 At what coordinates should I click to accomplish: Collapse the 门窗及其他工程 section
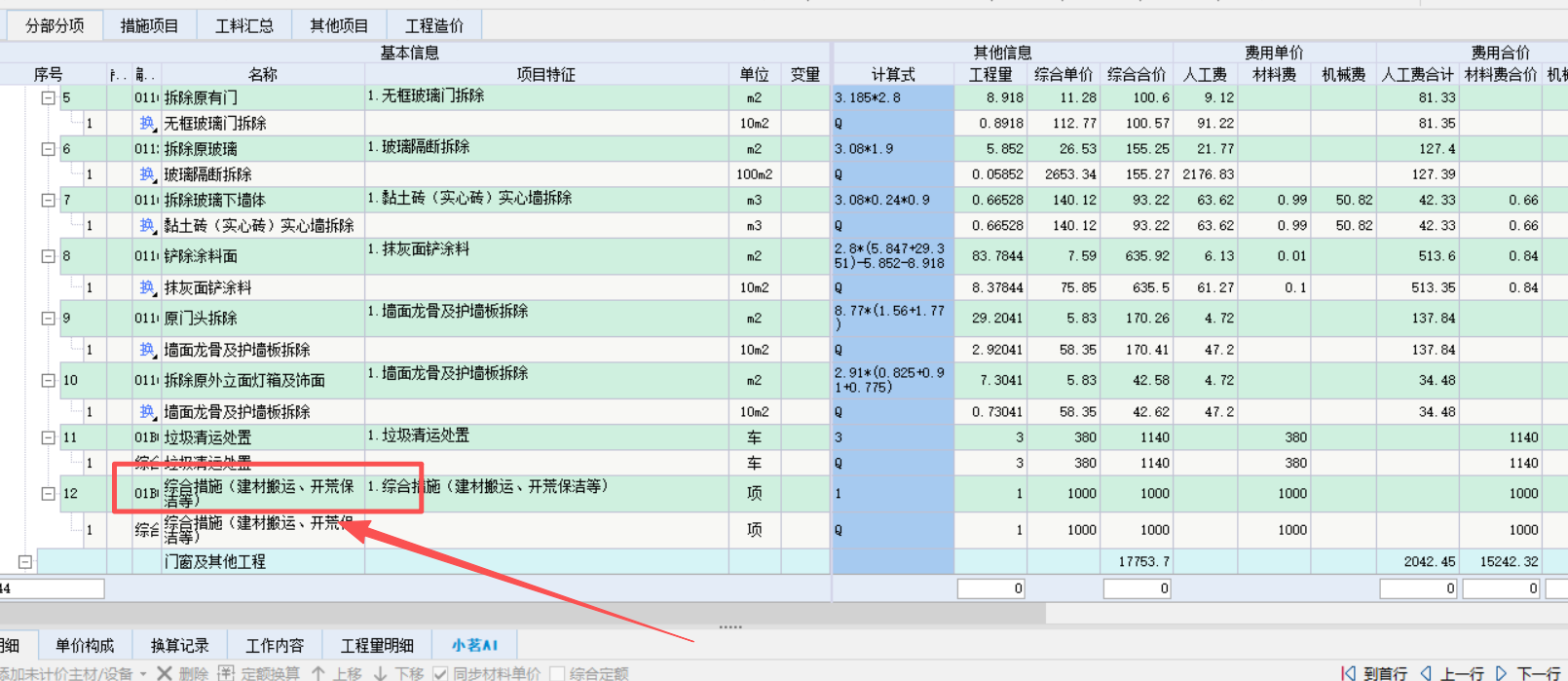(x=25, y=561)
